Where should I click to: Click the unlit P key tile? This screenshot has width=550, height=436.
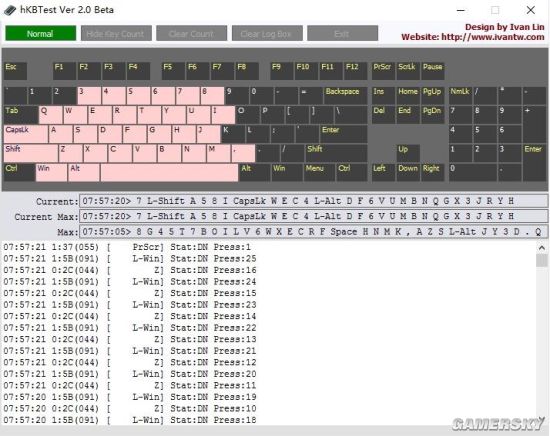(272, 115)
